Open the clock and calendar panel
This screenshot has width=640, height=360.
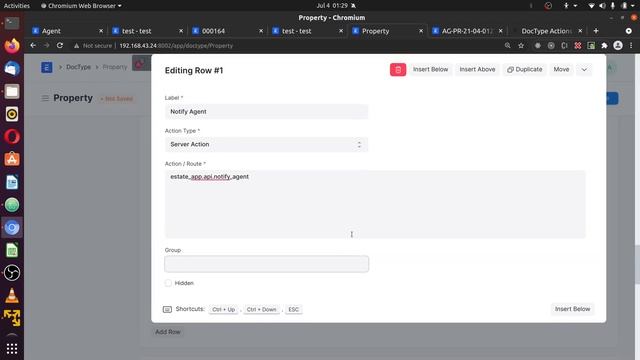331,6
